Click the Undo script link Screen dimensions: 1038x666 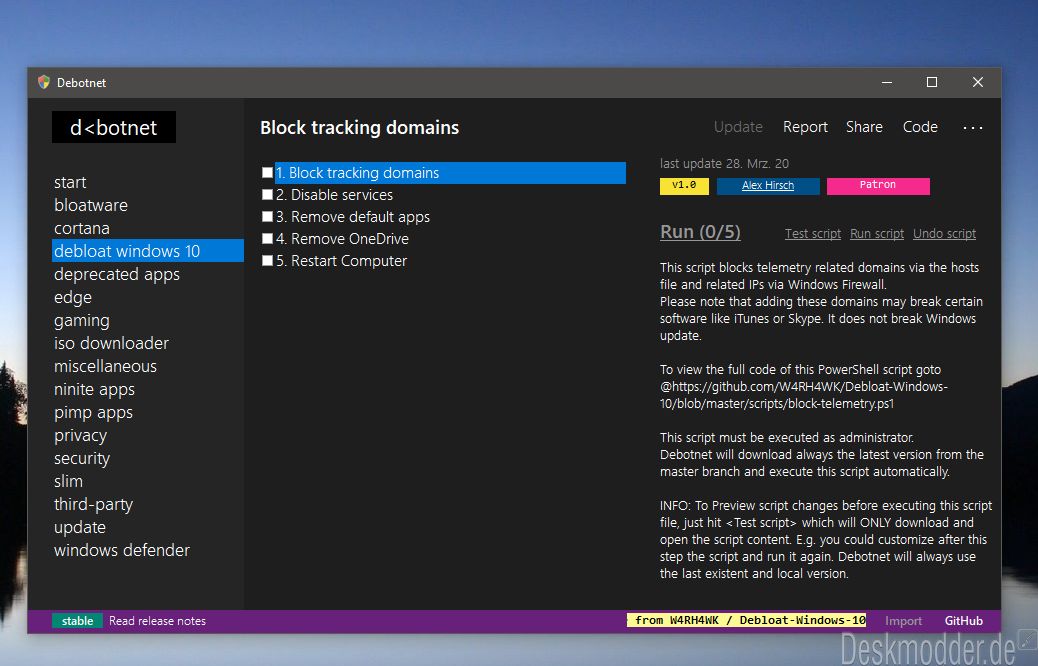[944, 234]
